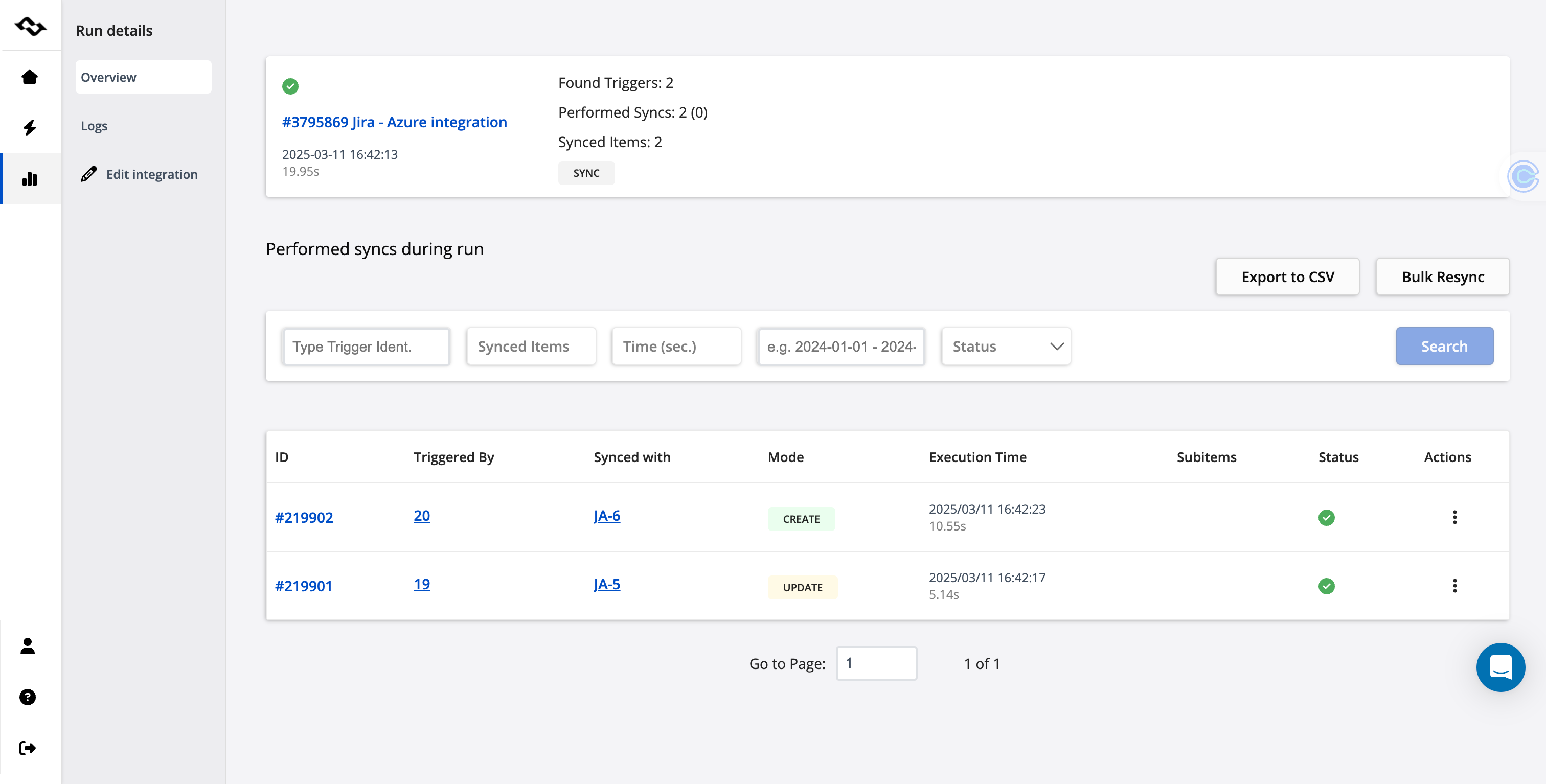Viewport: 1546px width, 784px height.
Task: Open actions menu for sync #219902
Action: click(x=1455, y=517)
